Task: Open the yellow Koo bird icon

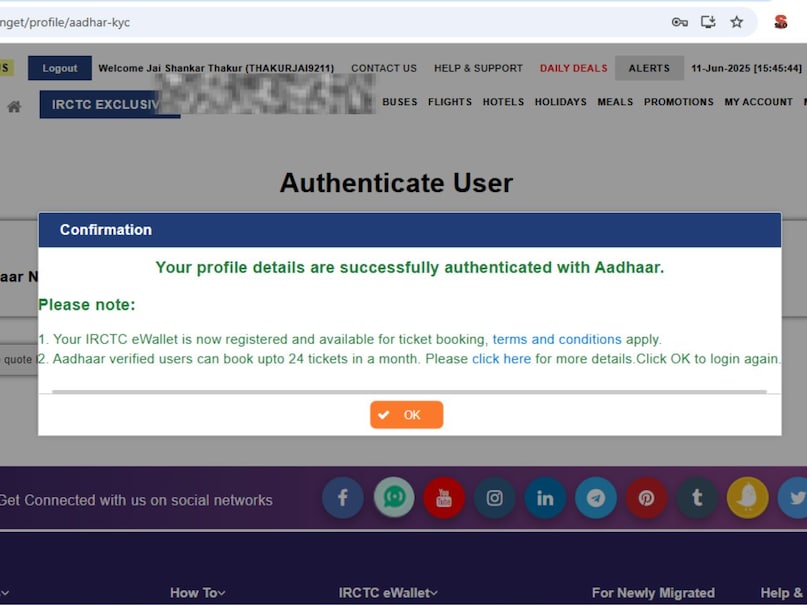Action: tap(747, 497)
